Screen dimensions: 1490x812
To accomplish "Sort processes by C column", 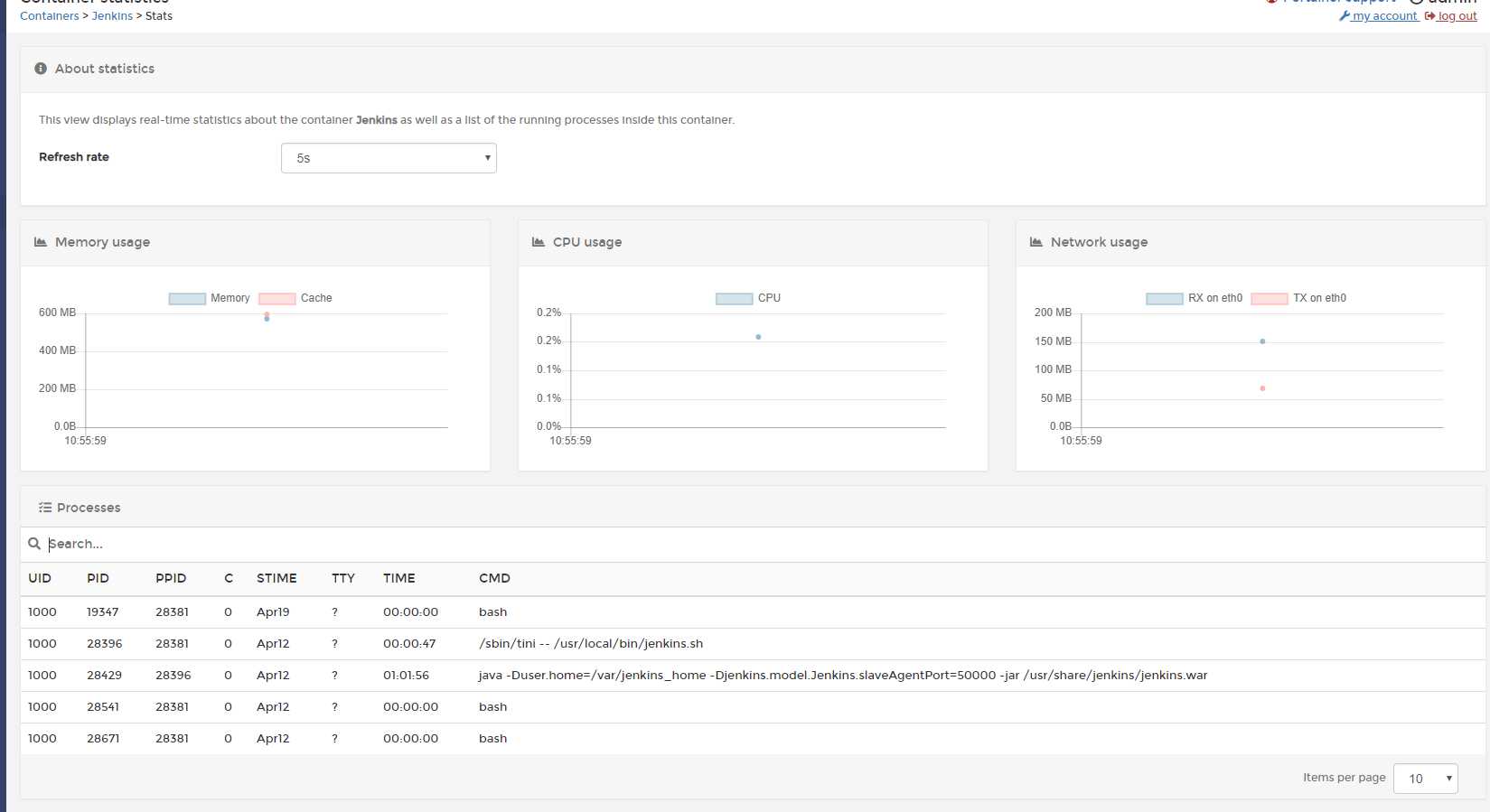I will [229, 578].
